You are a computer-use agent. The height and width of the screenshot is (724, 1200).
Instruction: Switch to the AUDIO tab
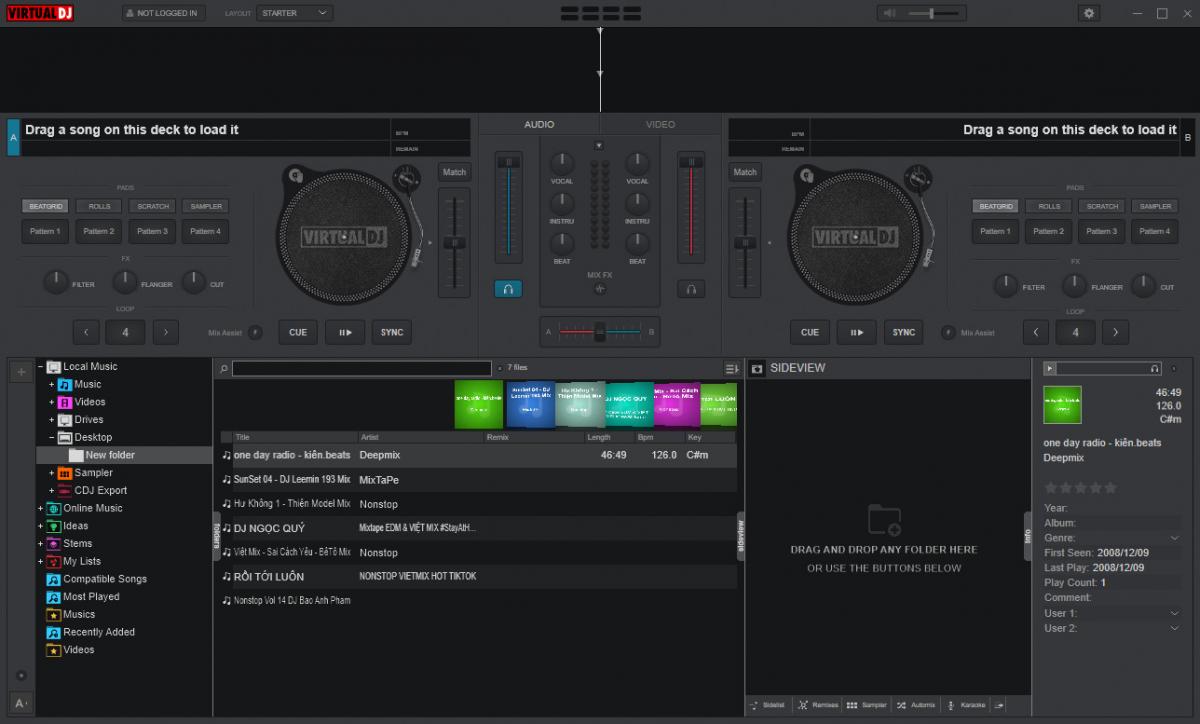point(539,124)
